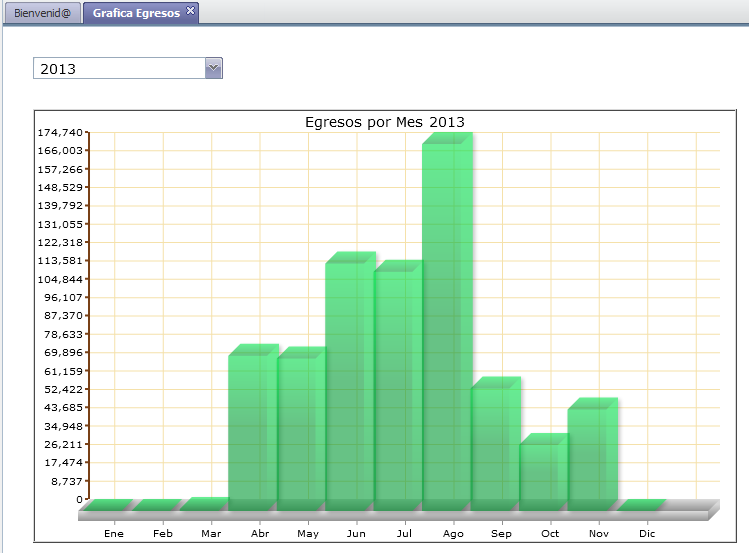Viewport: 749px width, 553px height.
Task: Open the year dropdown arrow
Action: coord(213,68)
